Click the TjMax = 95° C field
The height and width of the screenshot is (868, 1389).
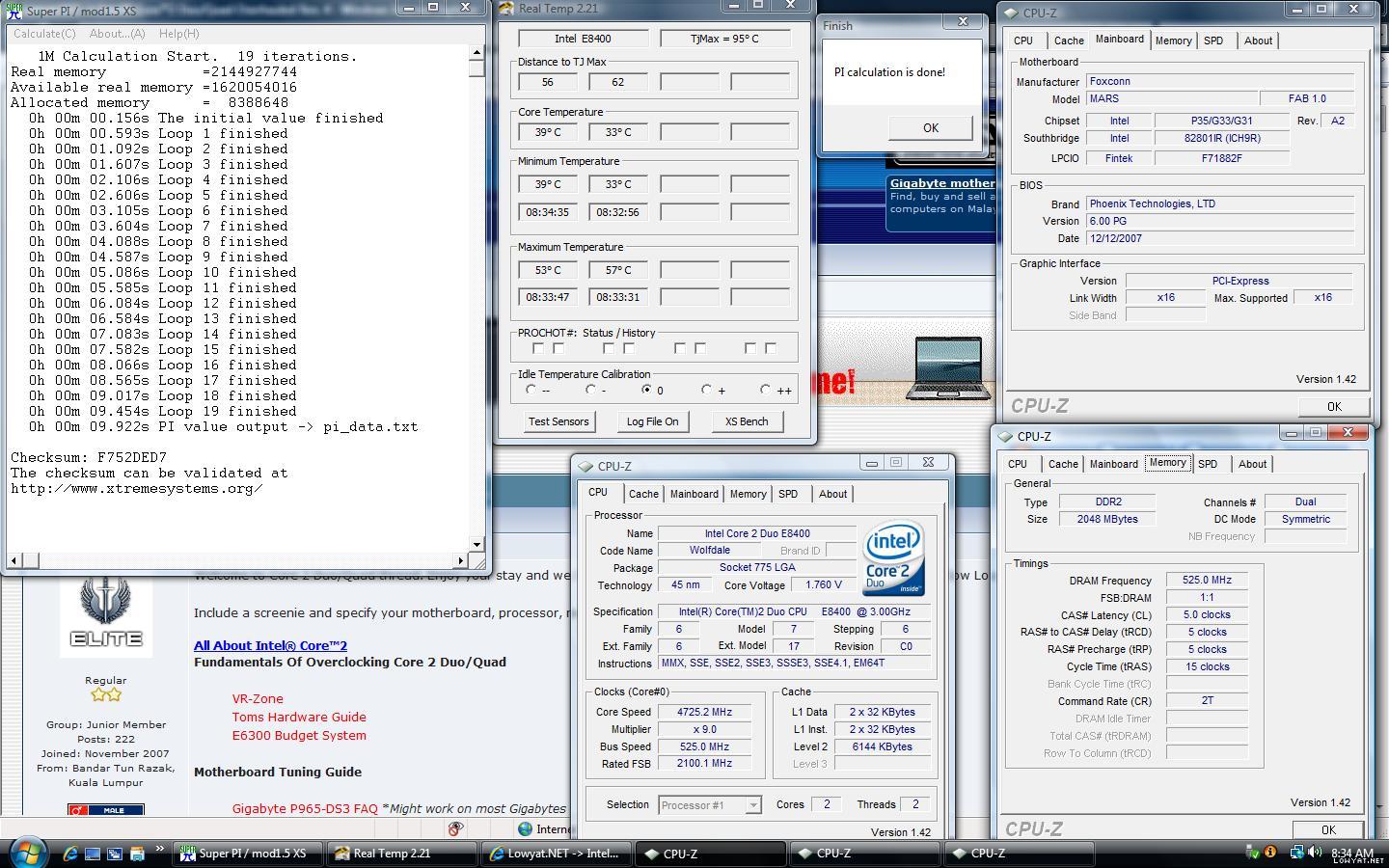pos(725,39)
